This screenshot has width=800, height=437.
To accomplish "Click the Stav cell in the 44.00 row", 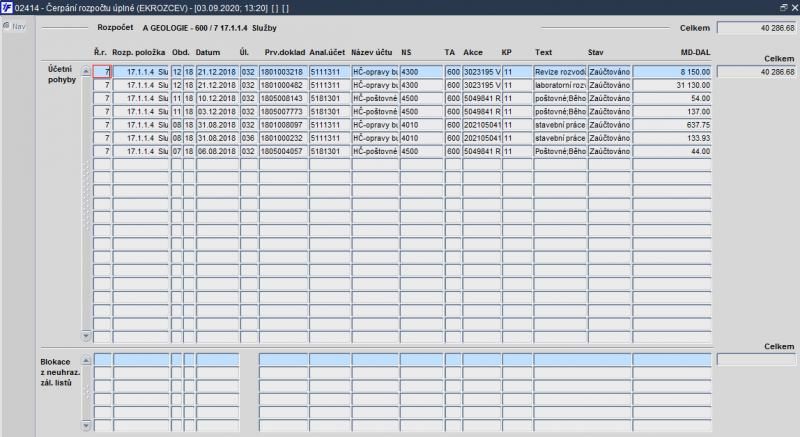I will (x=609, y=151).
